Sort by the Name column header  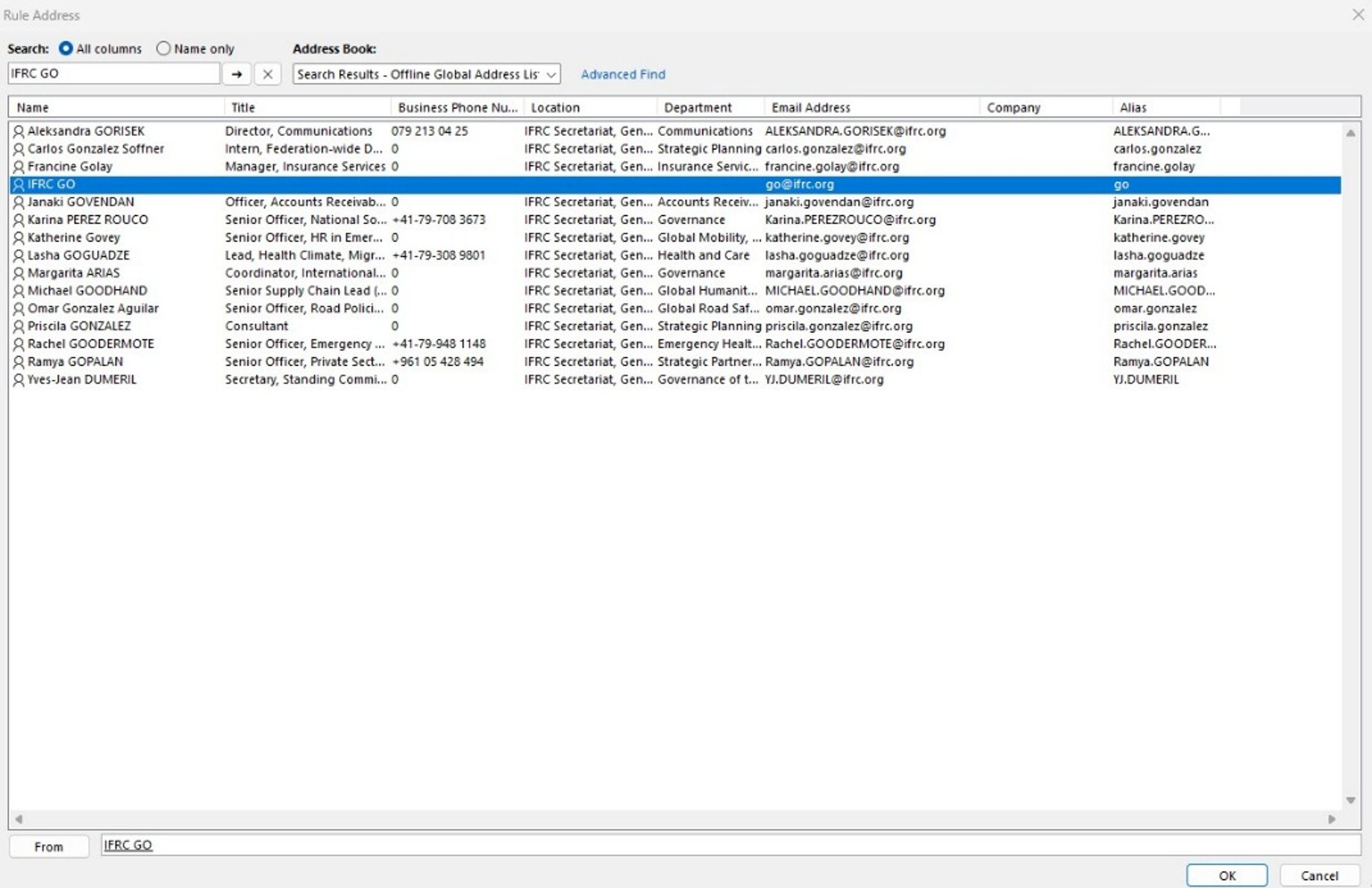point(117,108)
